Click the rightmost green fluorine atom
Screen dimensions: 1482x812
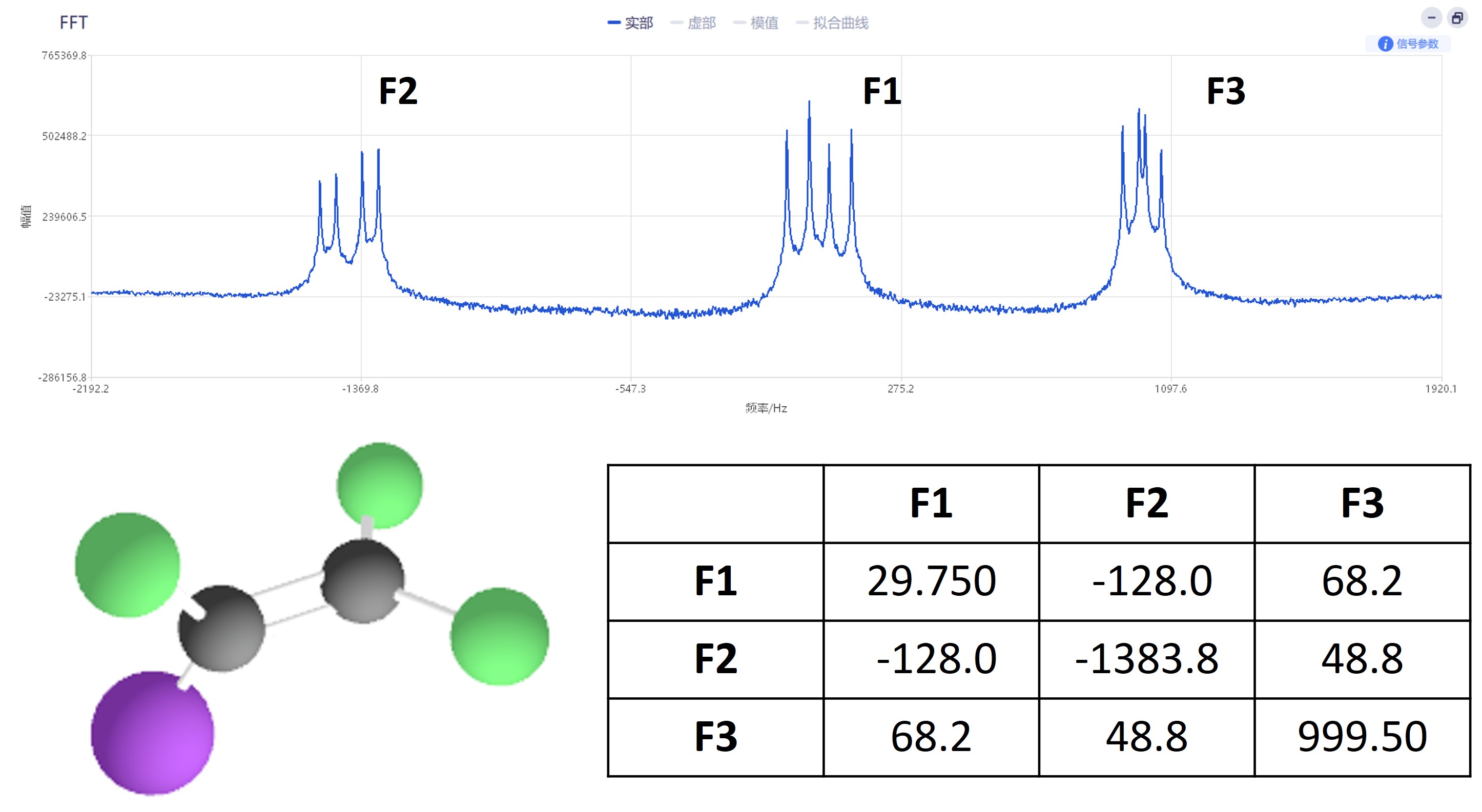499,636
